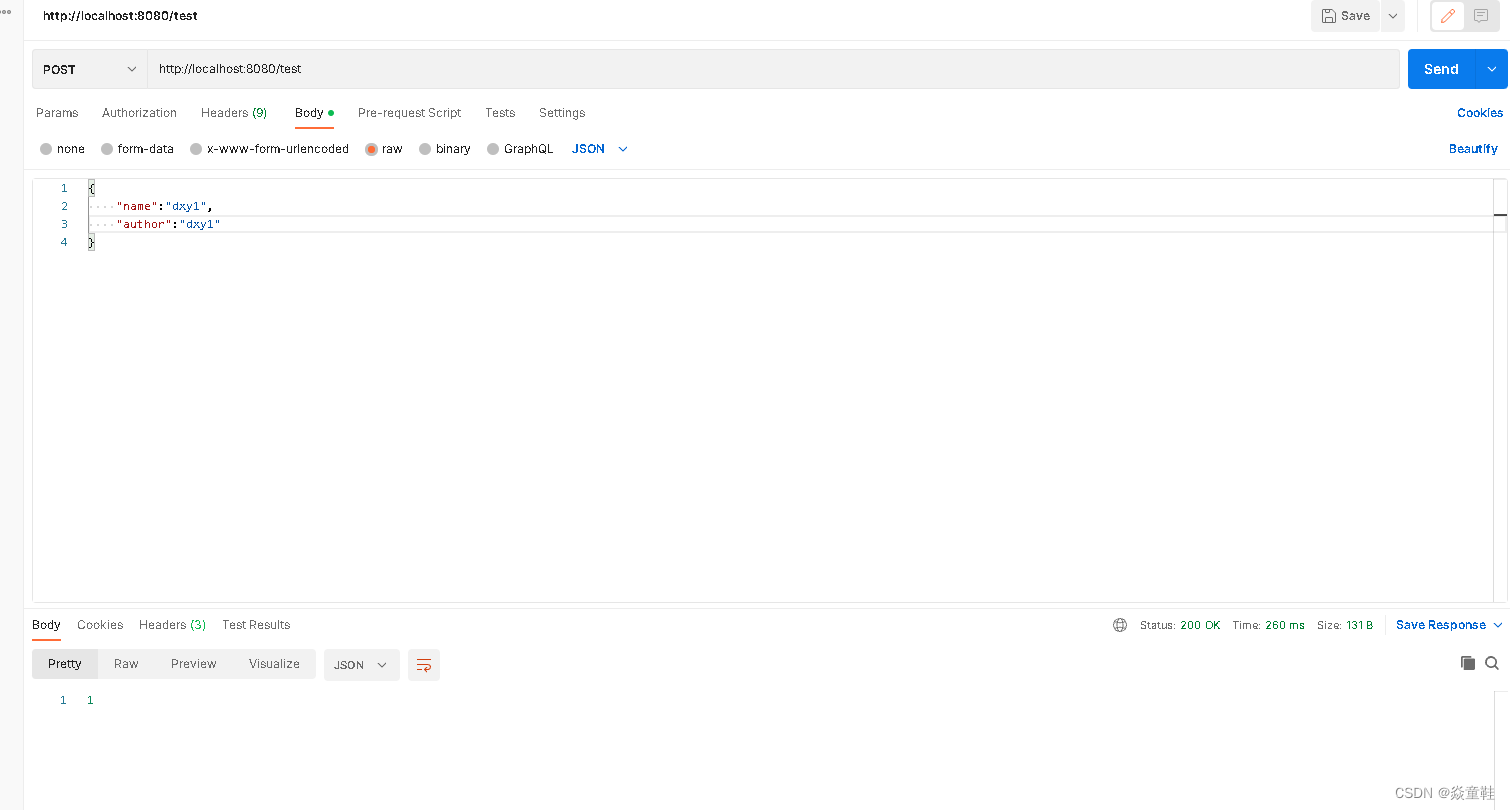Open the POST method dropdown
Image resolution: width=1510 pixels, height=810 pixels.
click(x=90, y=69)
